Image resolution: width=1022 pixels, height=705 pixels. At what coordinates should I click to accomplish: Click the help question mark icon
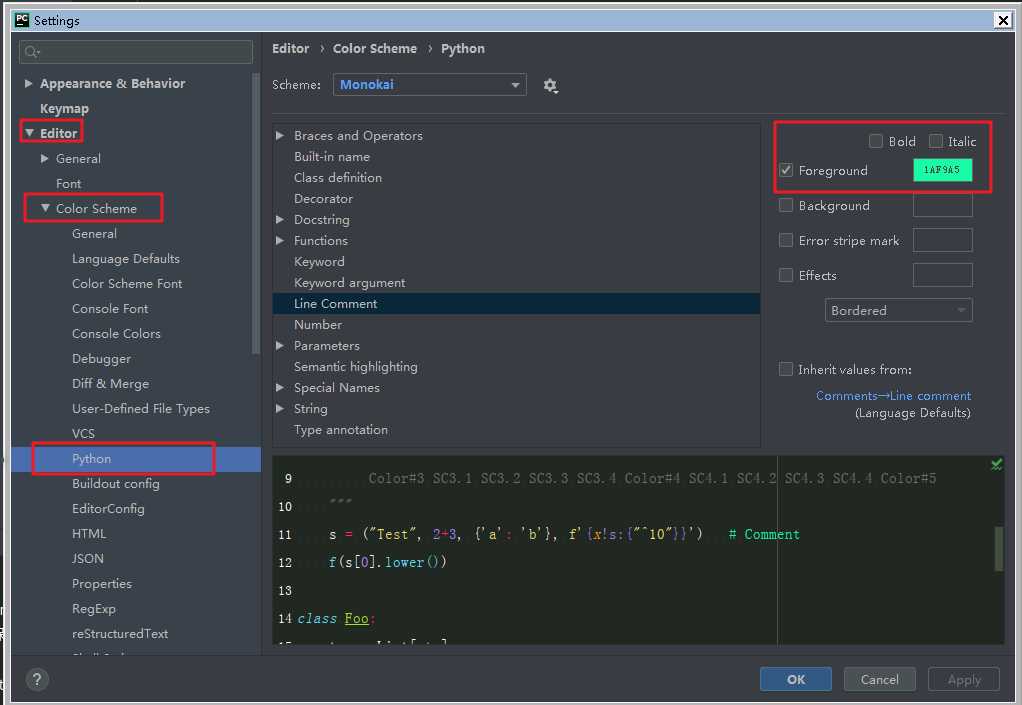click(x=37, y=680)
